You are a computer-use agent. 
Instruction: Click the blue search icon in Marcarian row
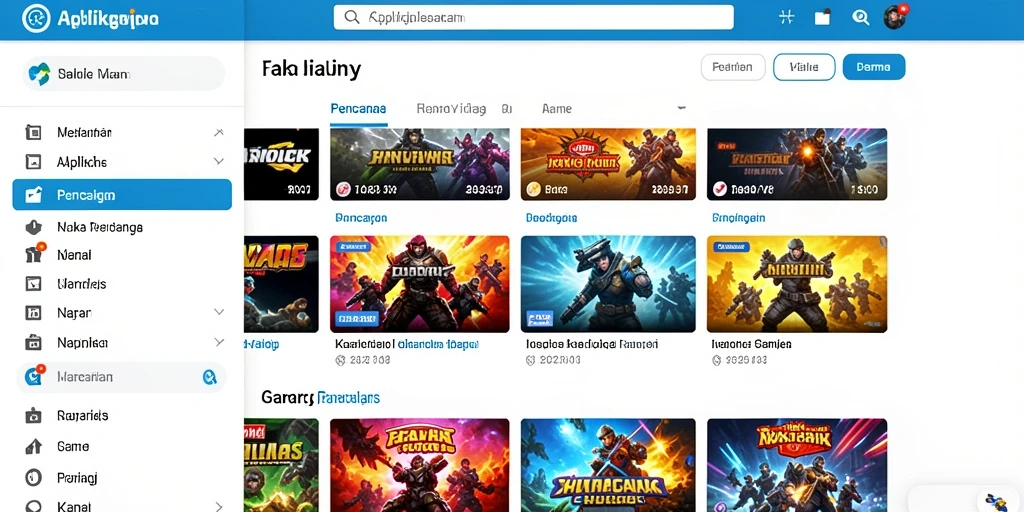tap(209, 377)
